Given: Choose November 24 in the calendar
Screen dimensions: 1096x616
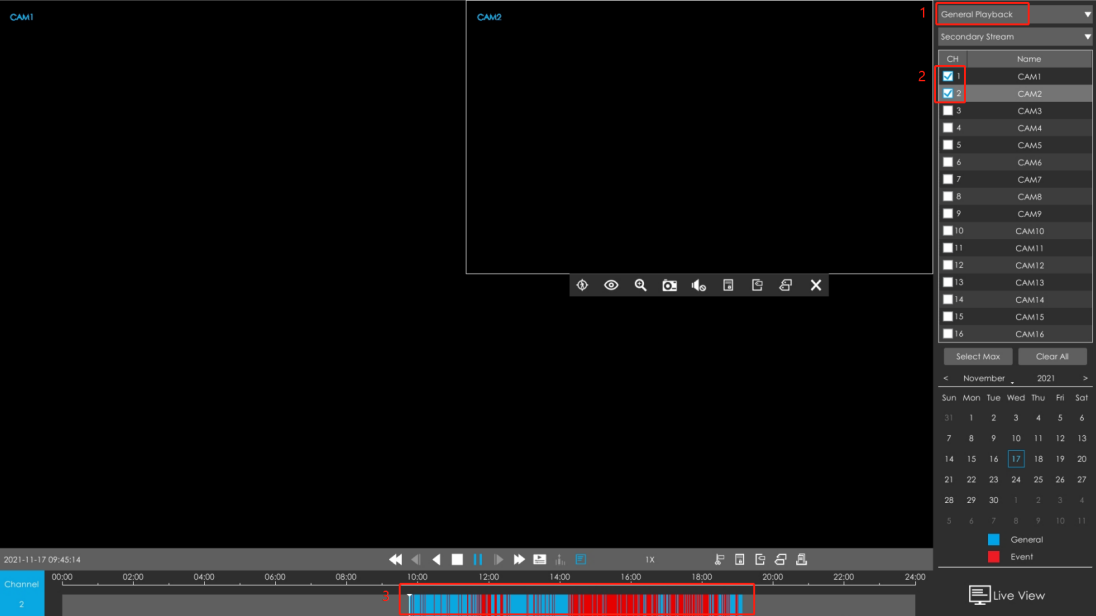Looking at the screenshot, I should (1016, 480).
